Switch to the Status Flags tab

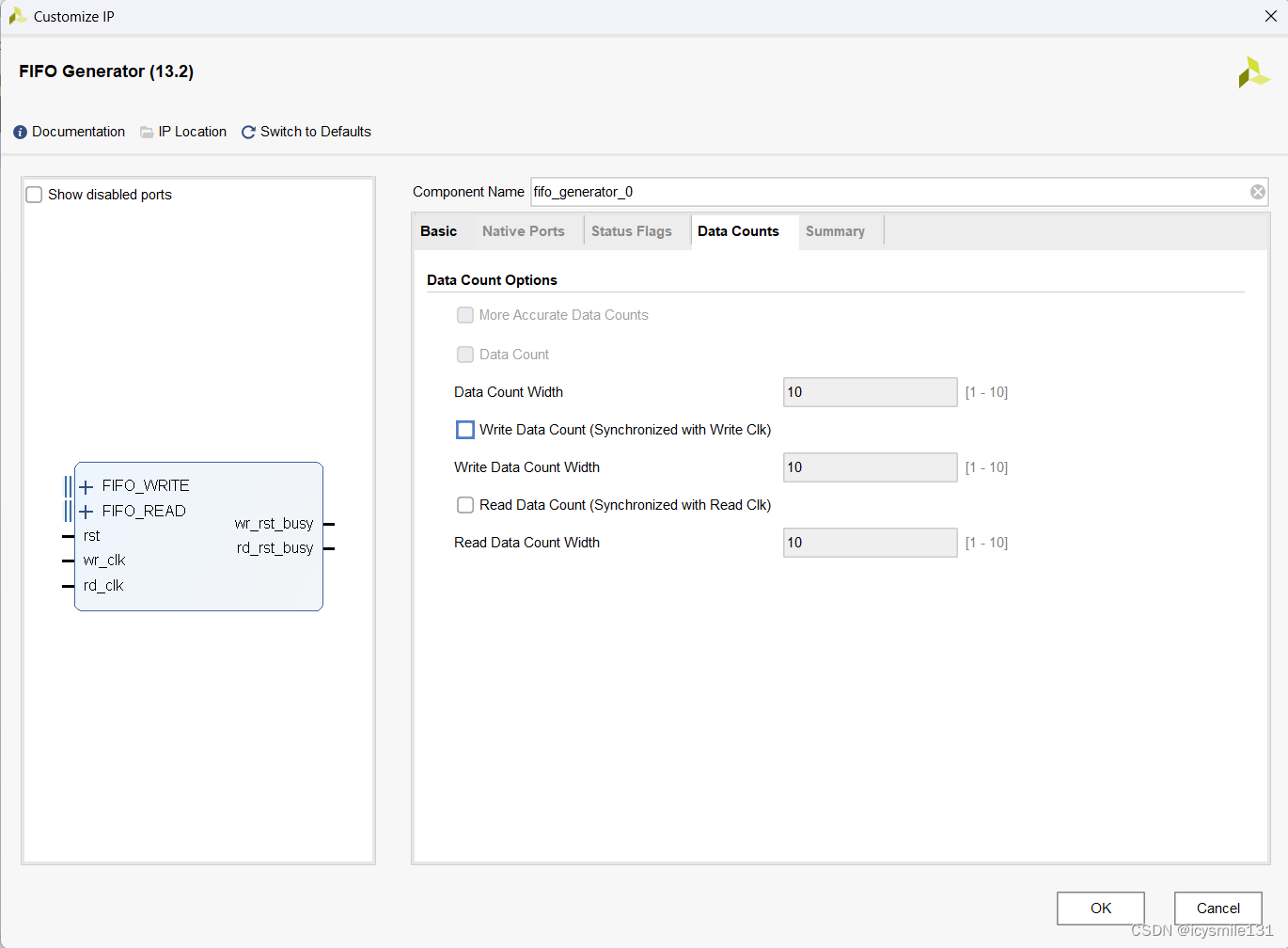click(631, 231)
